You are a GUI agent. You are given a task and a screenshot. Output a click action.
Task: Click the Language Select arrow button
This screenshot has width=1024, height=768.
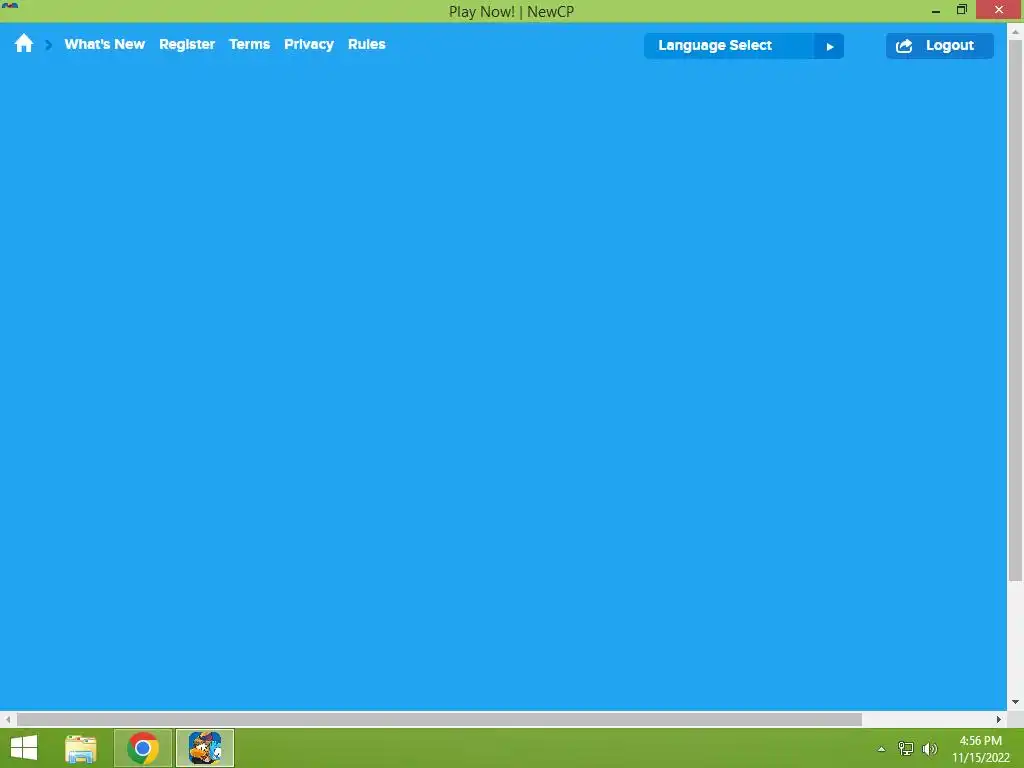(829, 46)
